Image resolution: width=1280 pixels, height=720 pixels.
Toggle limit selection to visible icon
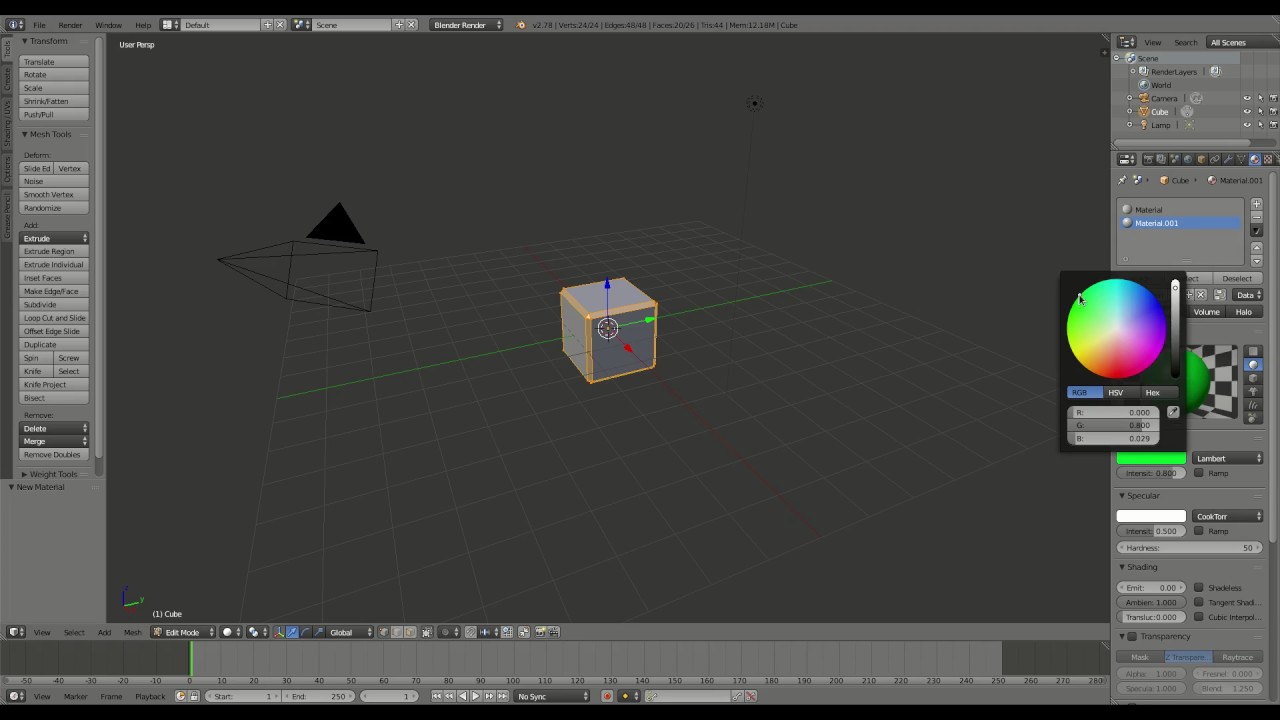[427, 632]
